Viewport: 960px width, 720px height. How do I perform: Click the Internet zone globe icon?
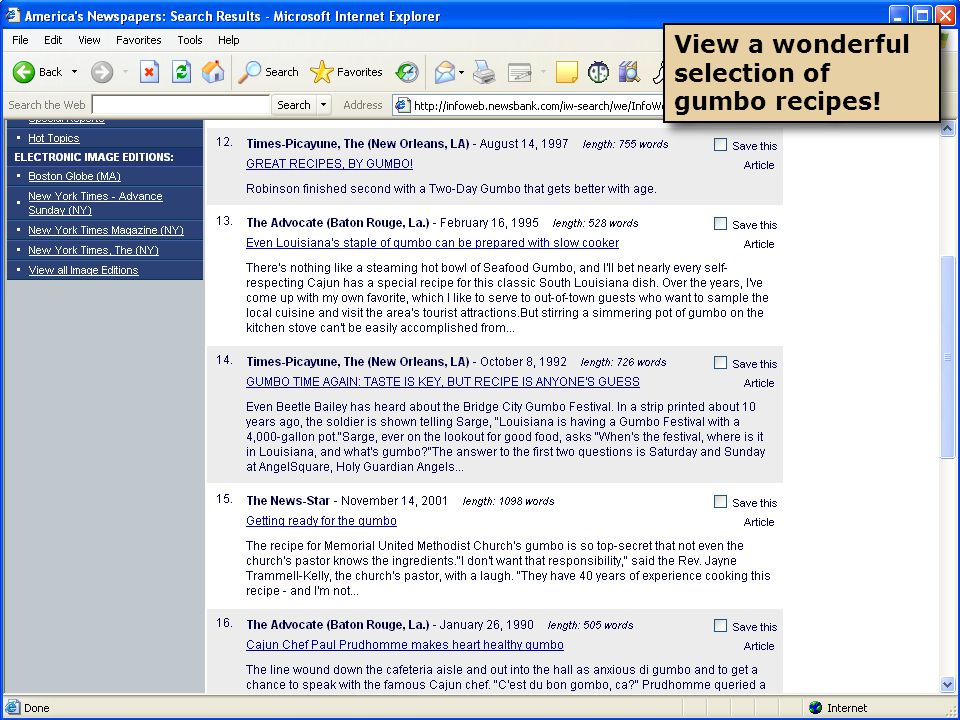point(815,708)
